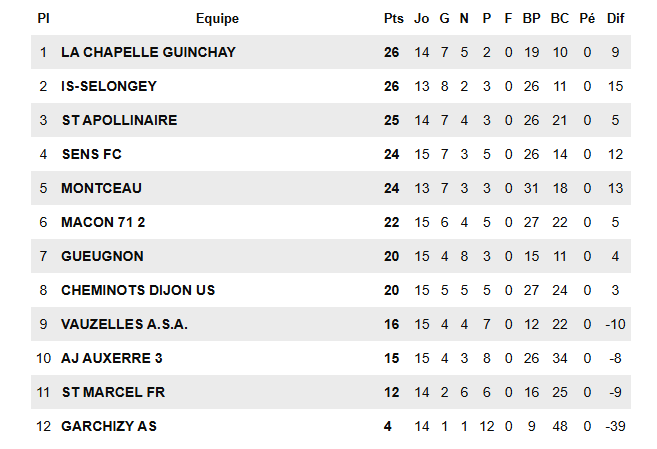Click the Pts column header

tap(393, 18)
